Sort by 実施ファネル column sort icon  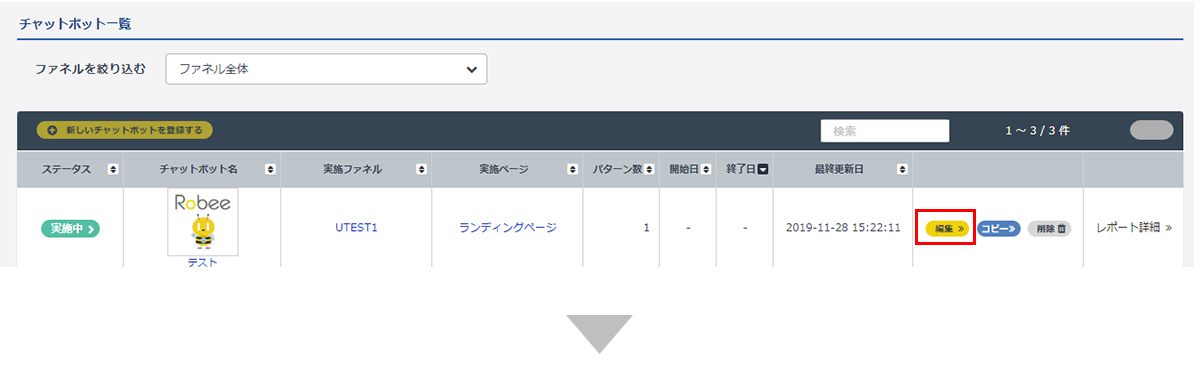pos(421,170)
